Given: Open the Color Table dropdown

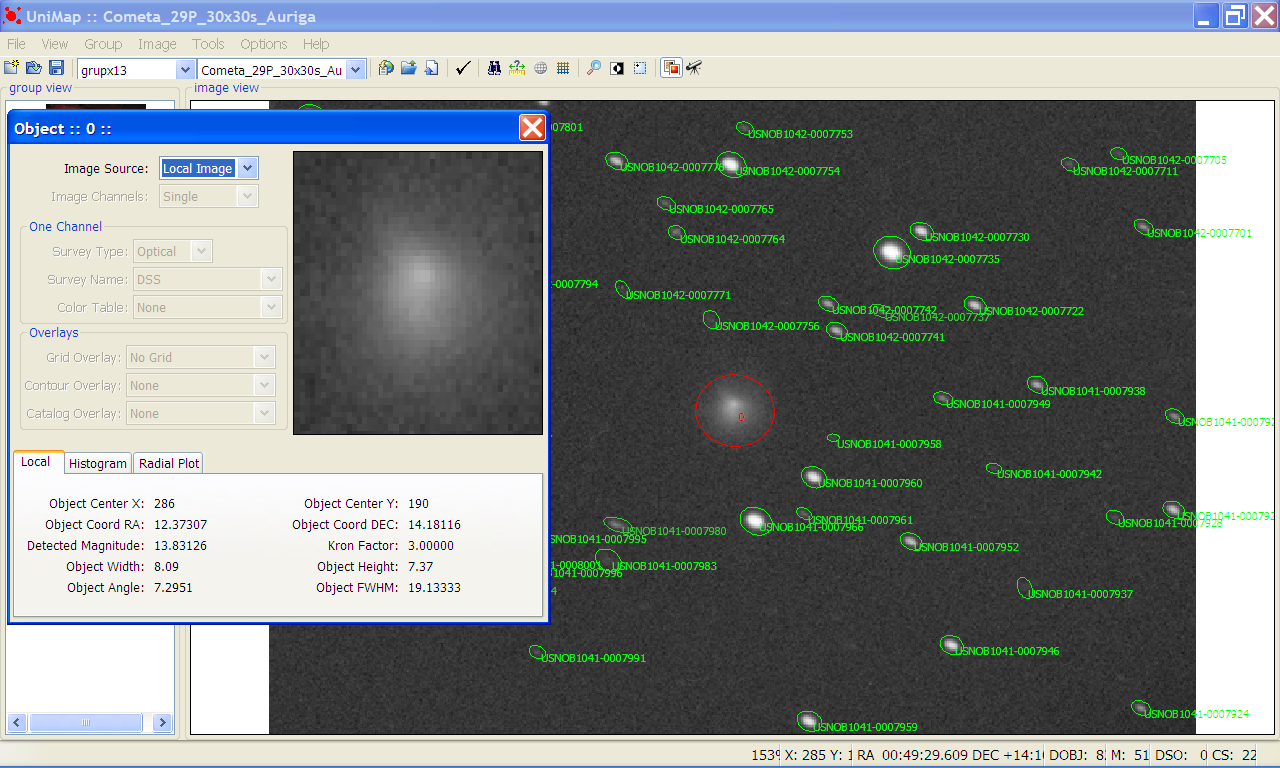Looking at the screenshot, I should click(270, 307).
